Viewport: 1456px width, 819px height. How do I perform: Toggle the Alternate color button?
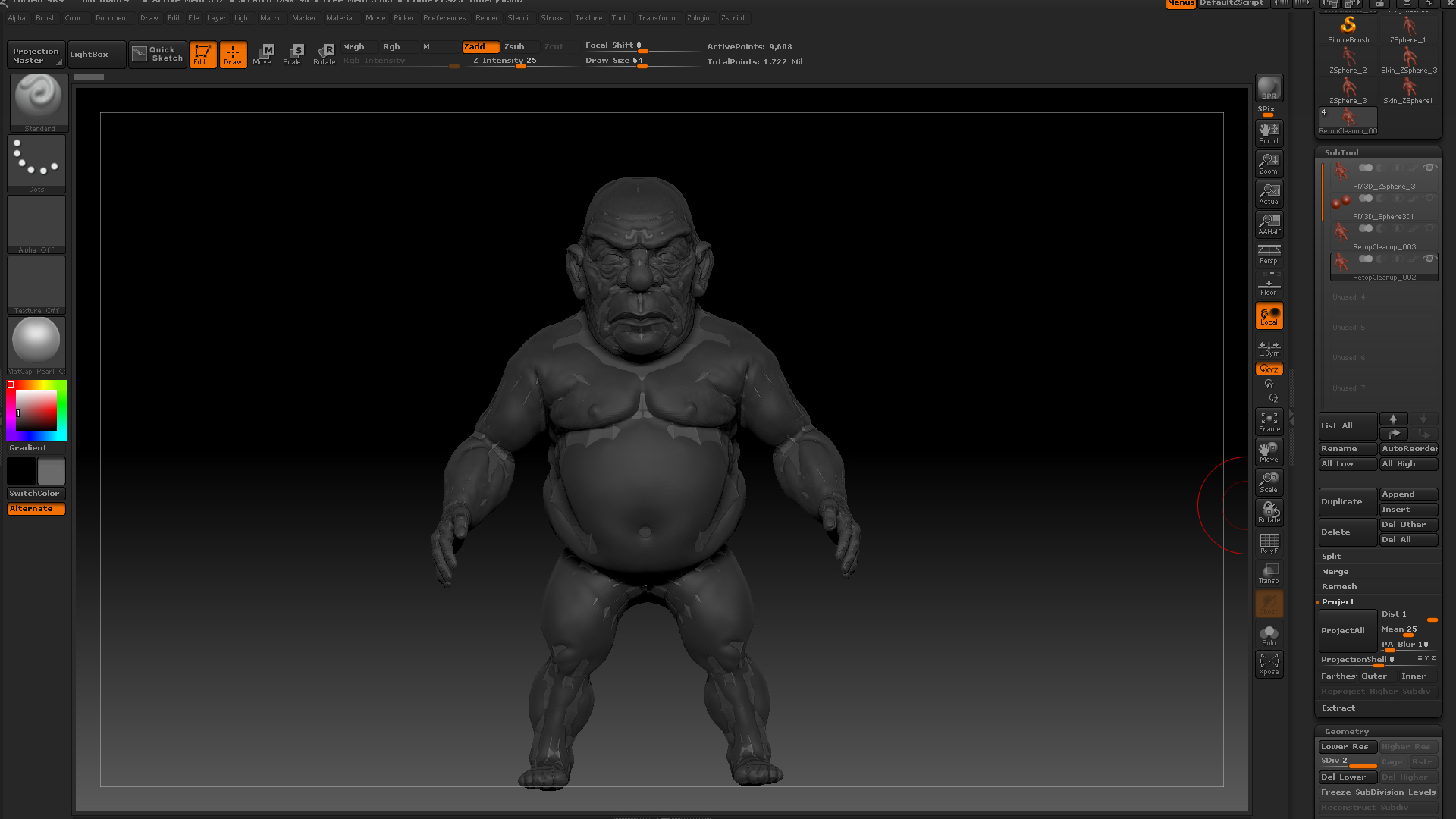36,509
